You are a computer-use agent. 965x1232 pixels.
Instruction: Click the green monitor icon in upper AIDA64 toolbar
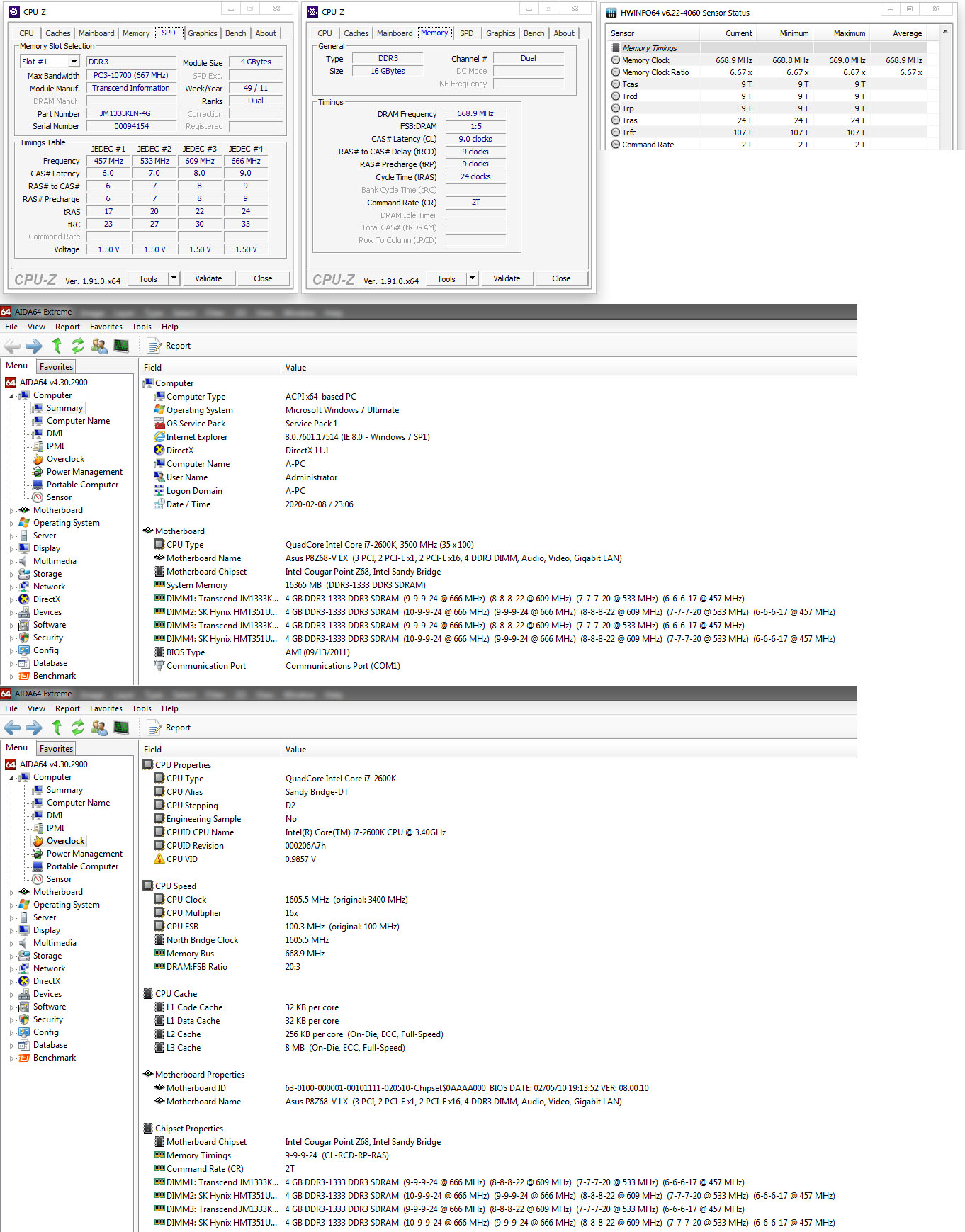coord(121,346)
